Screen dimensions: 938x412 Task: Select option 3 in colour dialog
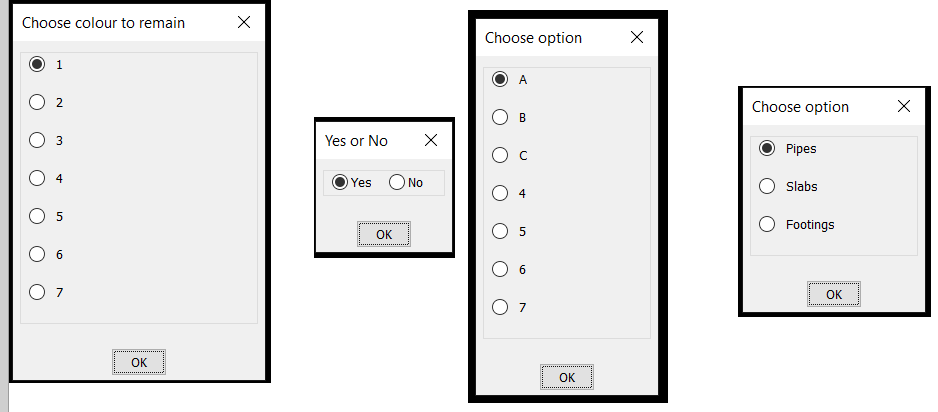click(x=38, y=140)
